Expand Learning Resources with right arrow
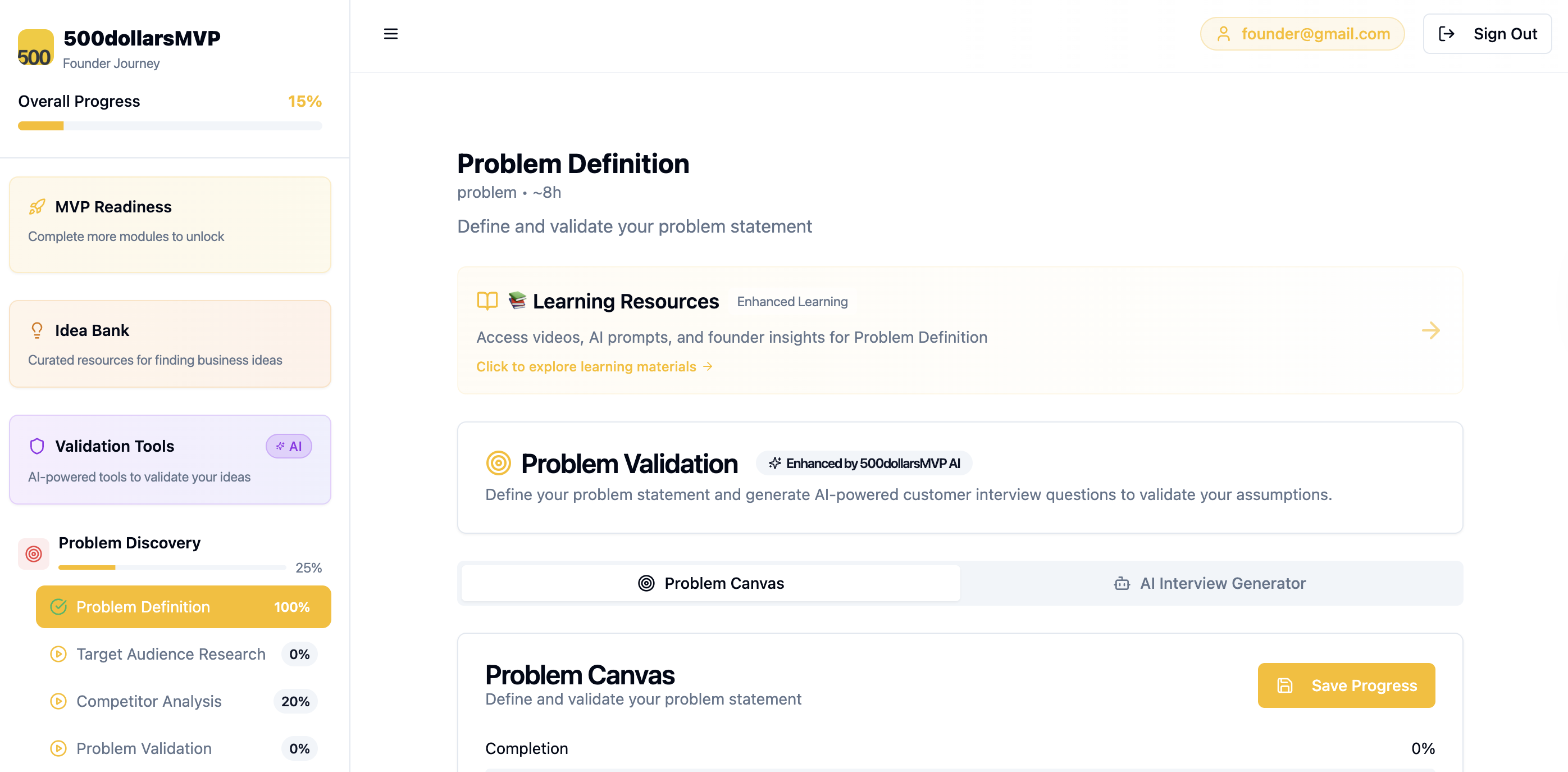This screenshot has height=772, width=1568. click(x=1430, y=330)
